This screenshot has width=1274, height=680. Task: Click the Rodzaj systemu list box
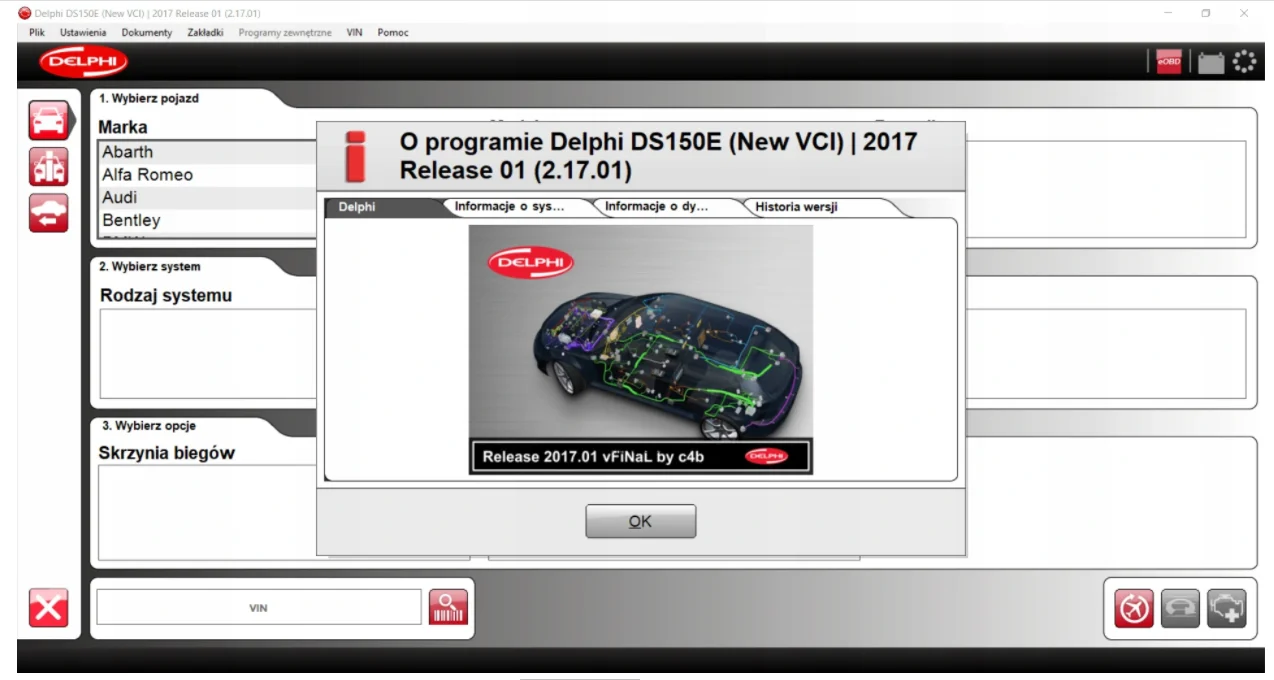208,354
